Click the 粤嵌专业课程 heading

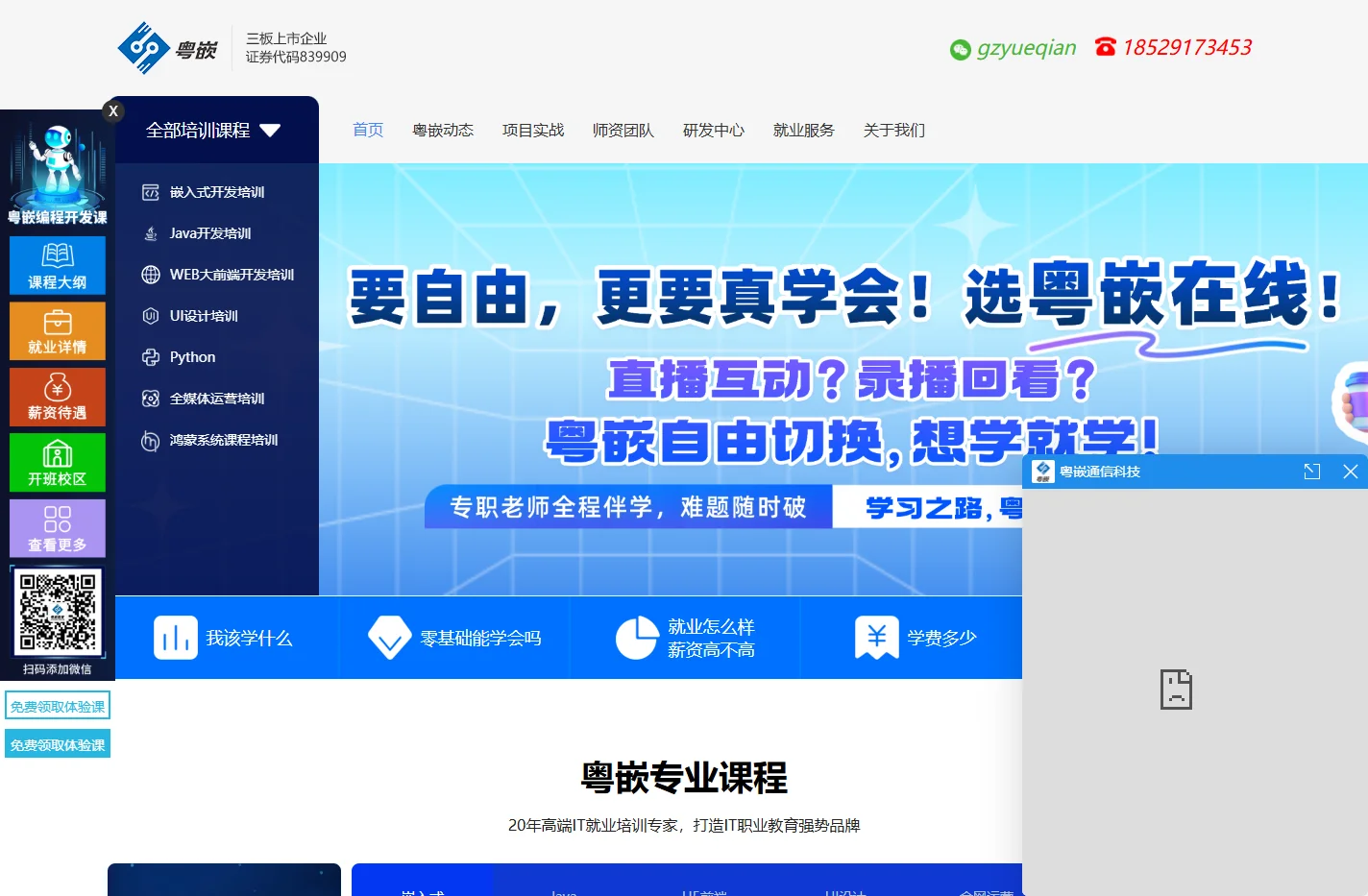pyautogui.click(x=684, y=777)
